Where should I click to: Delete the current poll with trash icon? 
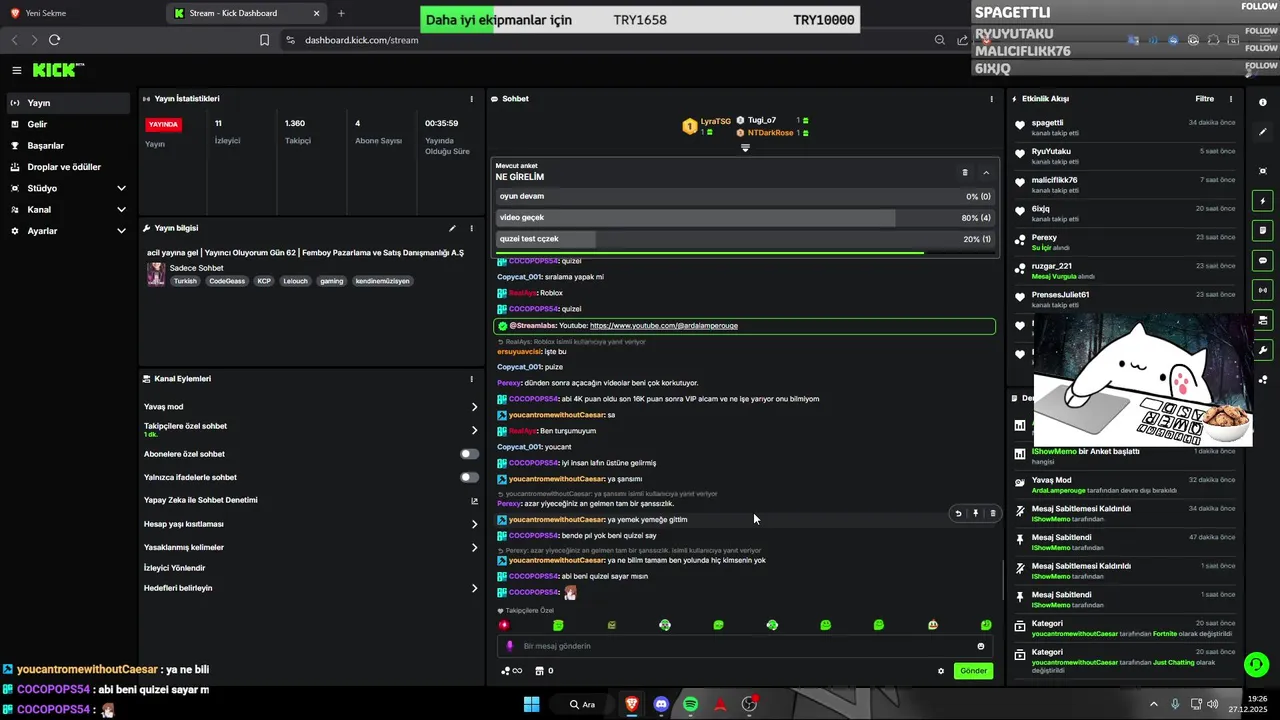coord(965,172)
